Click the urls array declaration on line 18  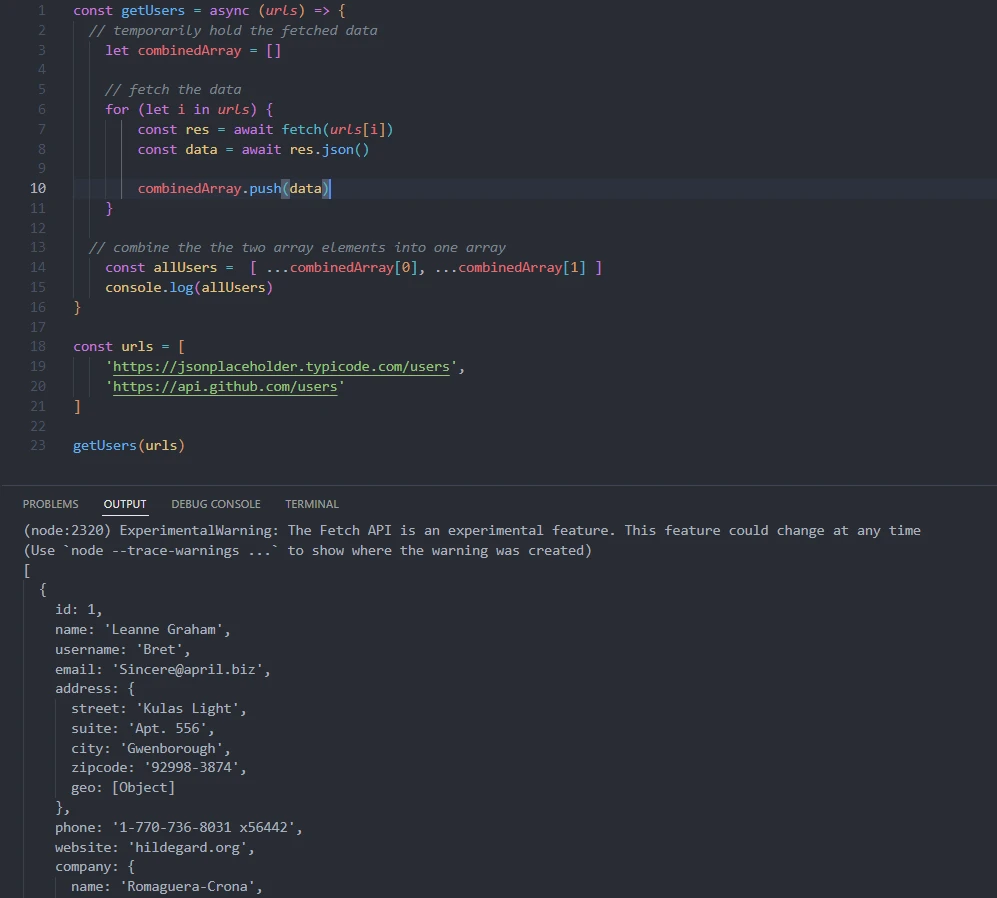click(137, 346)
